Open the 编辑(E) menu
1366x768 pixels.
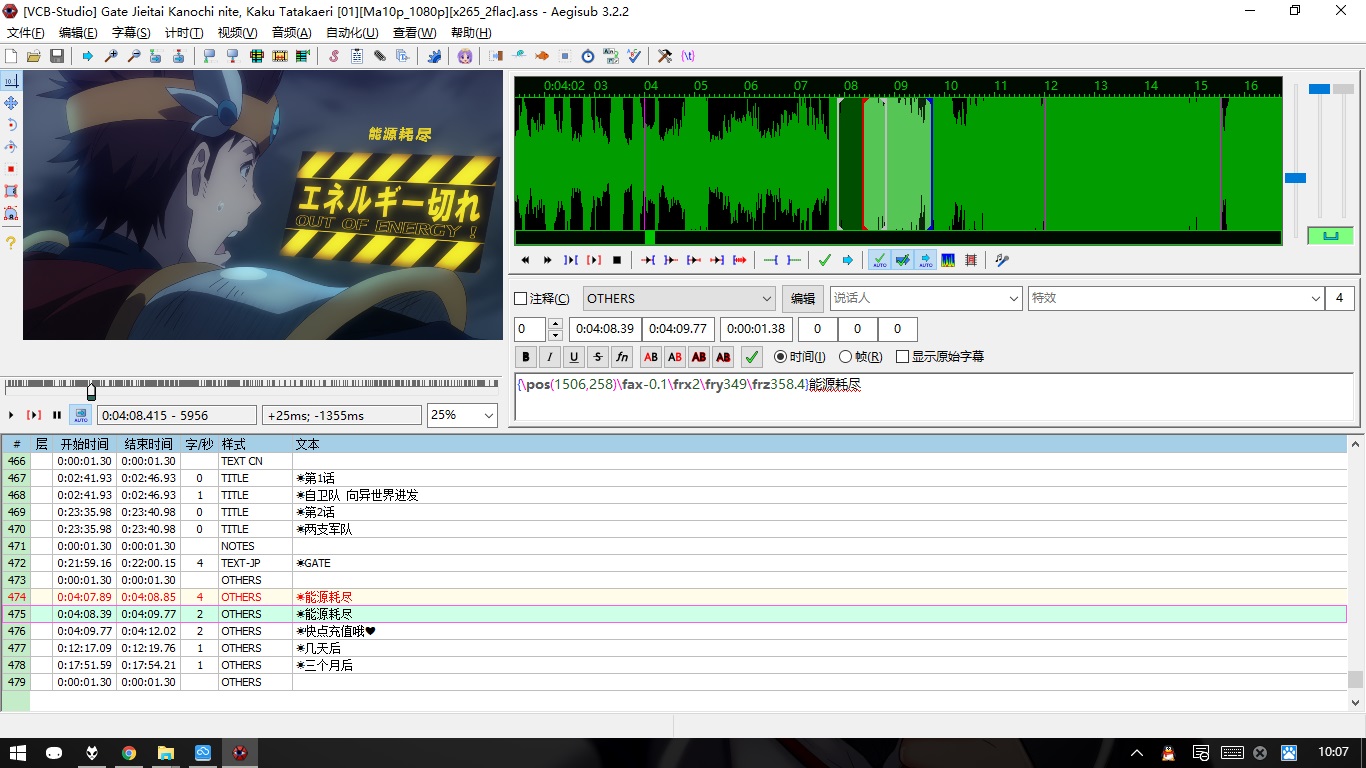78,33
